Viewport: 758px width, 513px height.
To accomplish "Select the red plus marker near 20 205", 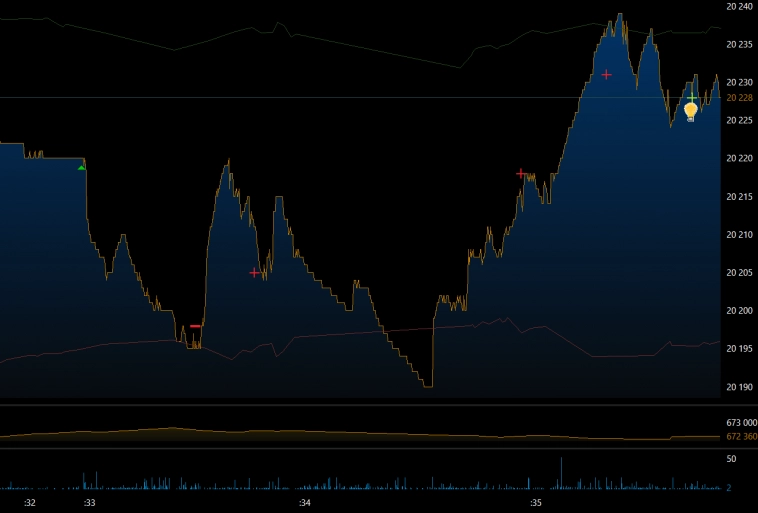I will [254, 273].
